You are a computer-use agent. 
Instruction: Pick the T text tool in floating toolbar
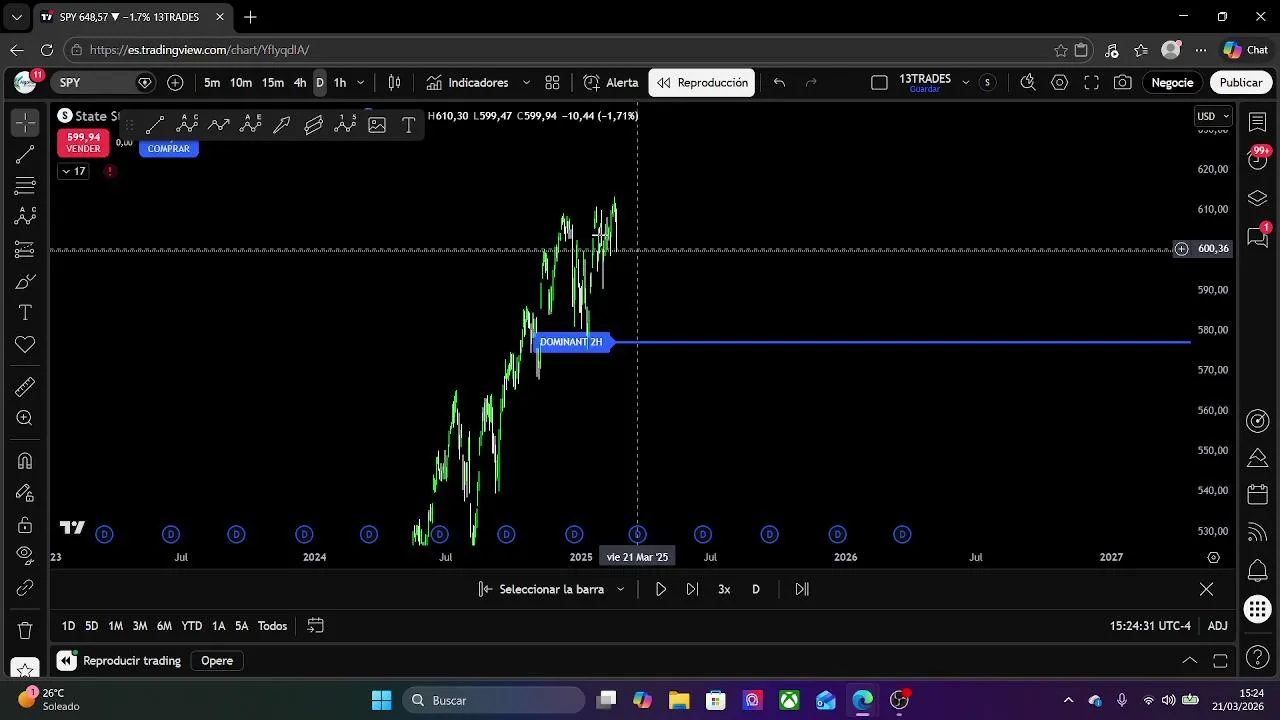coord(408,125)
